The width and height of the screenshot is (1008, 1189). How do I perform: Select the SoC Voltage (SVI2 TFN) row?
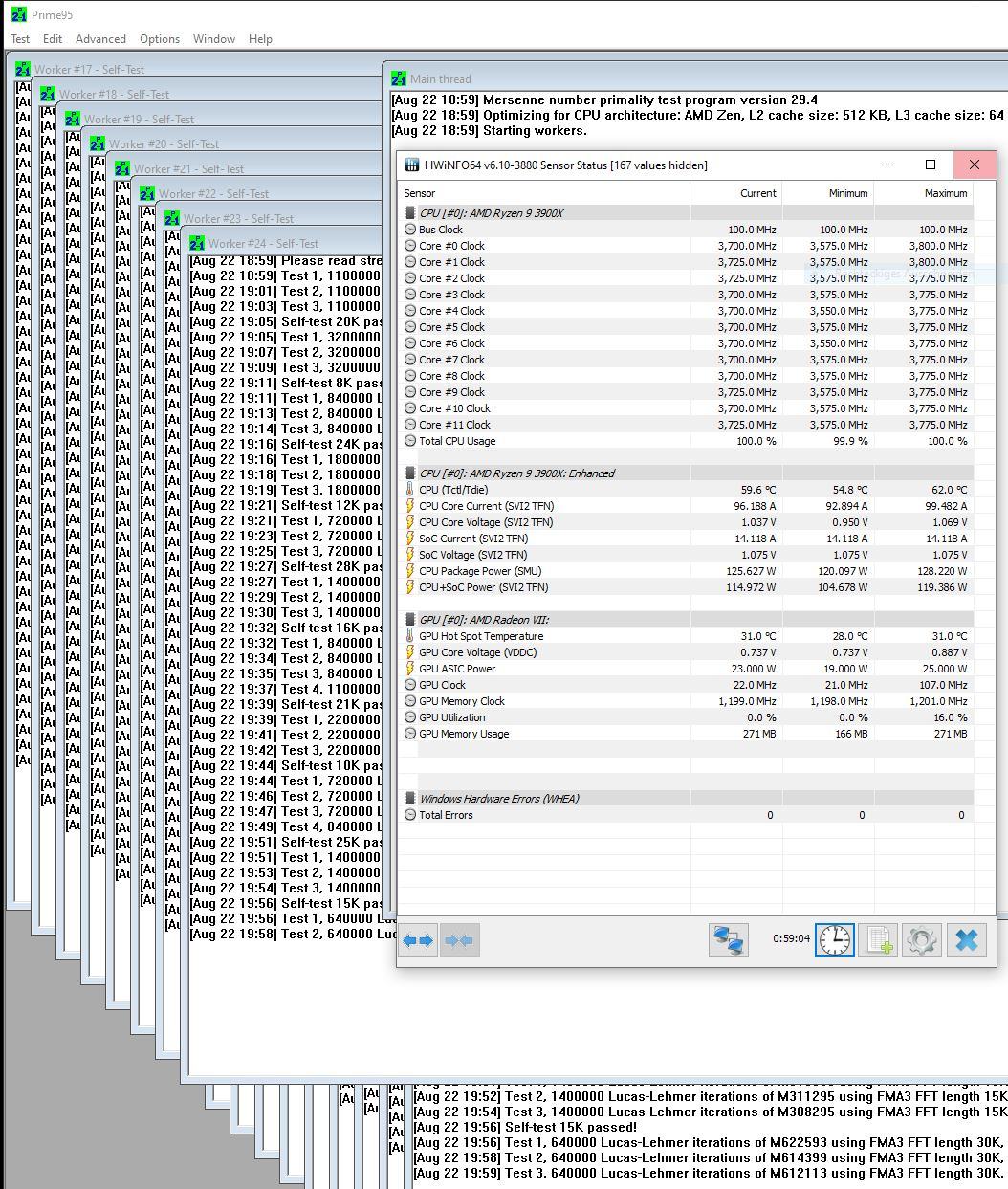click(x=687, y=554)
